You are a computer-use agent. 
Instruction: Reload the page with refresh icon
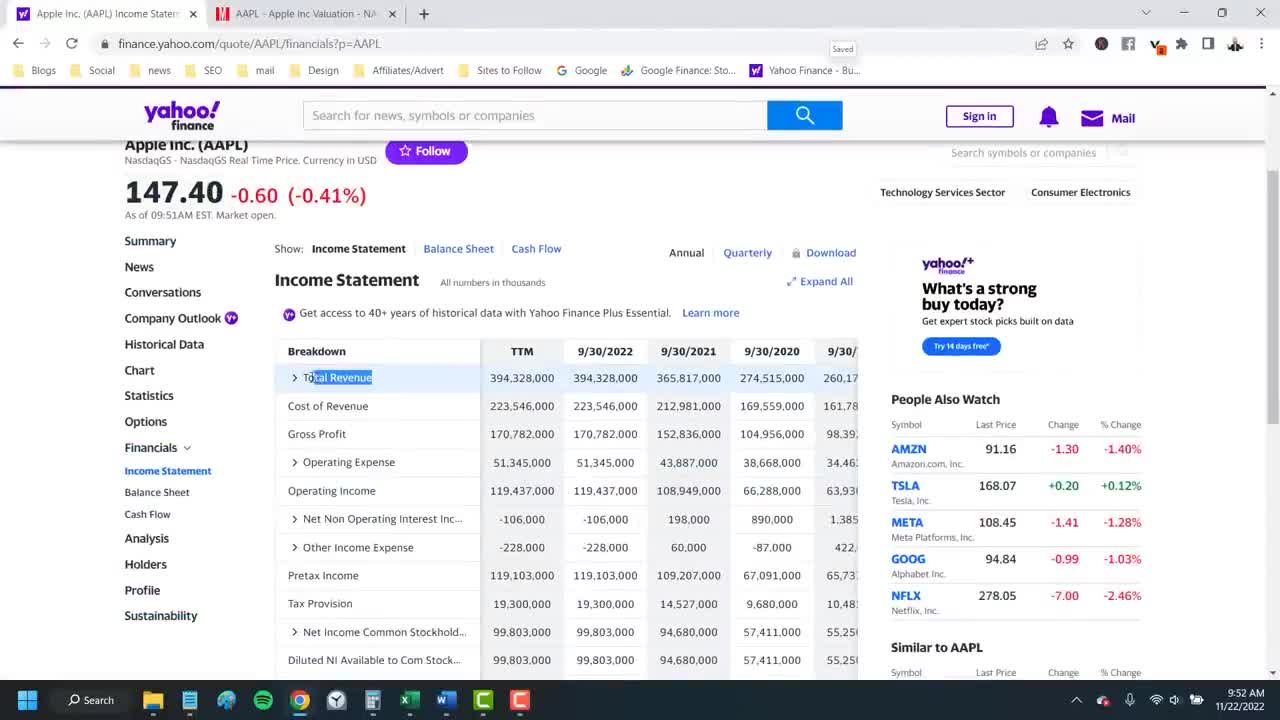pyautogui.click(x=72, y=44)
